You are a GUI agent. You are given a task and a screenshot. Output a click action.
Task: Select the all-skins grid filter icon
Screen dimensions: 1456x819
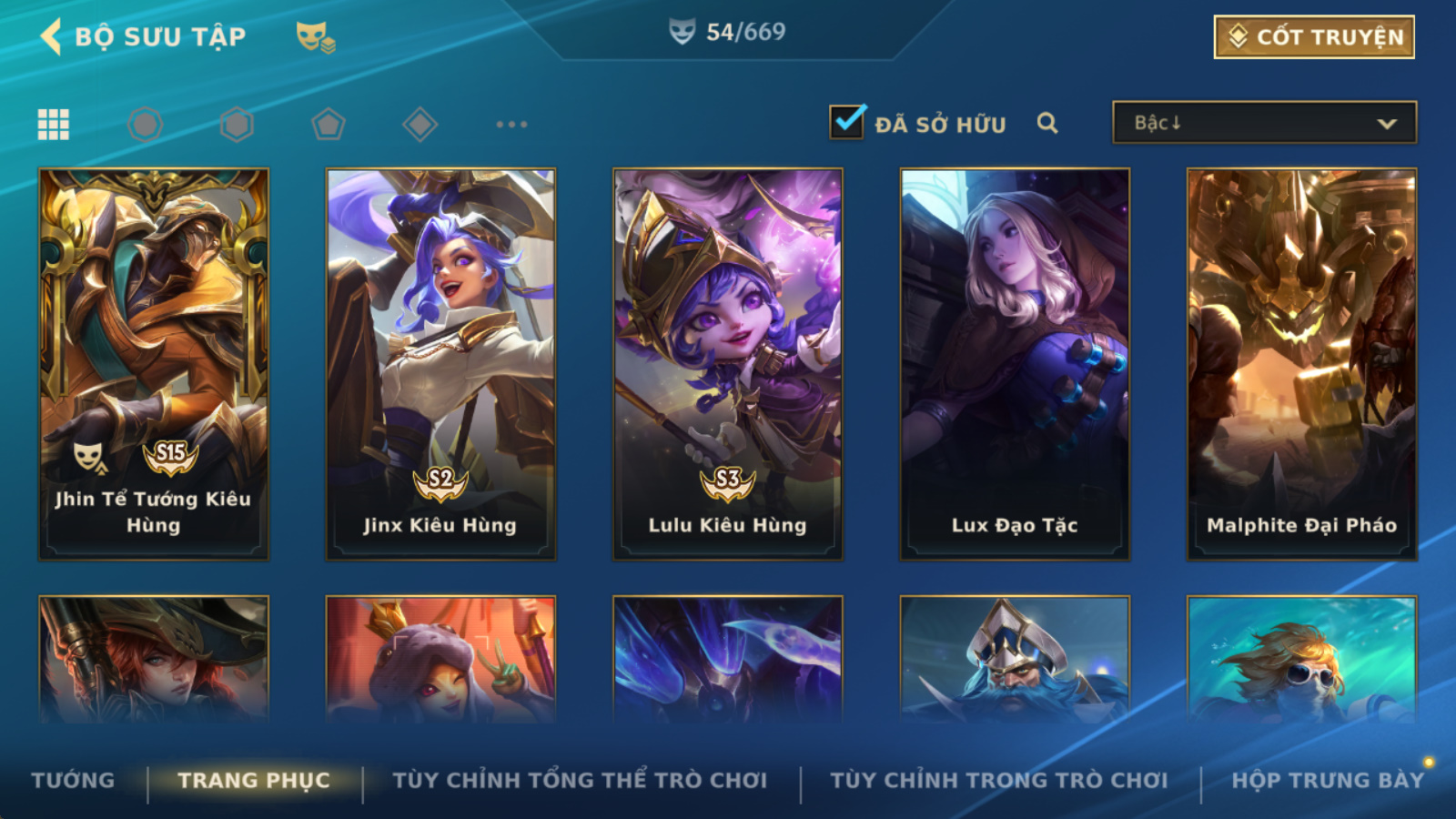point(53,124)
